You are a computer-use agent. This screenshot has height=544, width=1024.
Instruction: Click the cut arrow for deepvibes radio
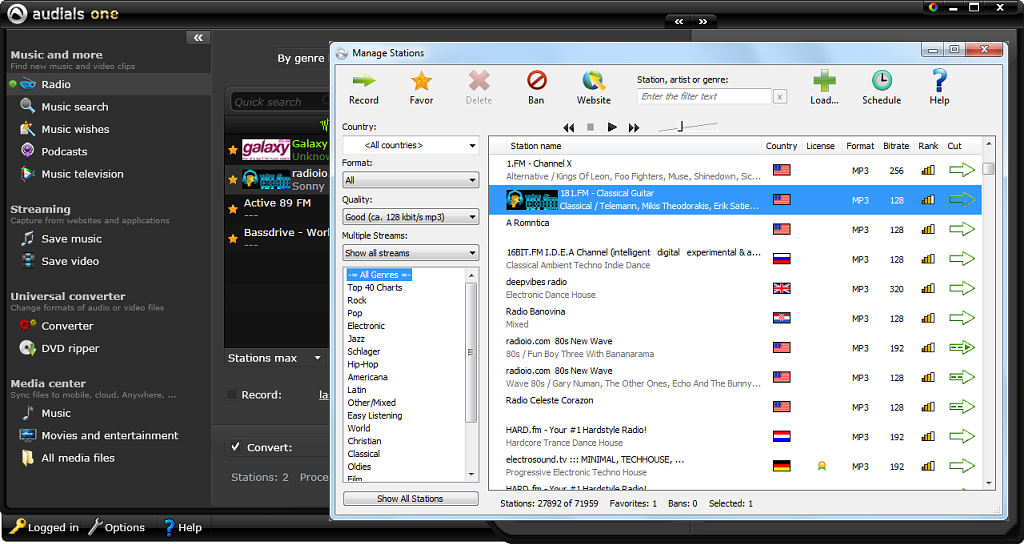[961, 289]
